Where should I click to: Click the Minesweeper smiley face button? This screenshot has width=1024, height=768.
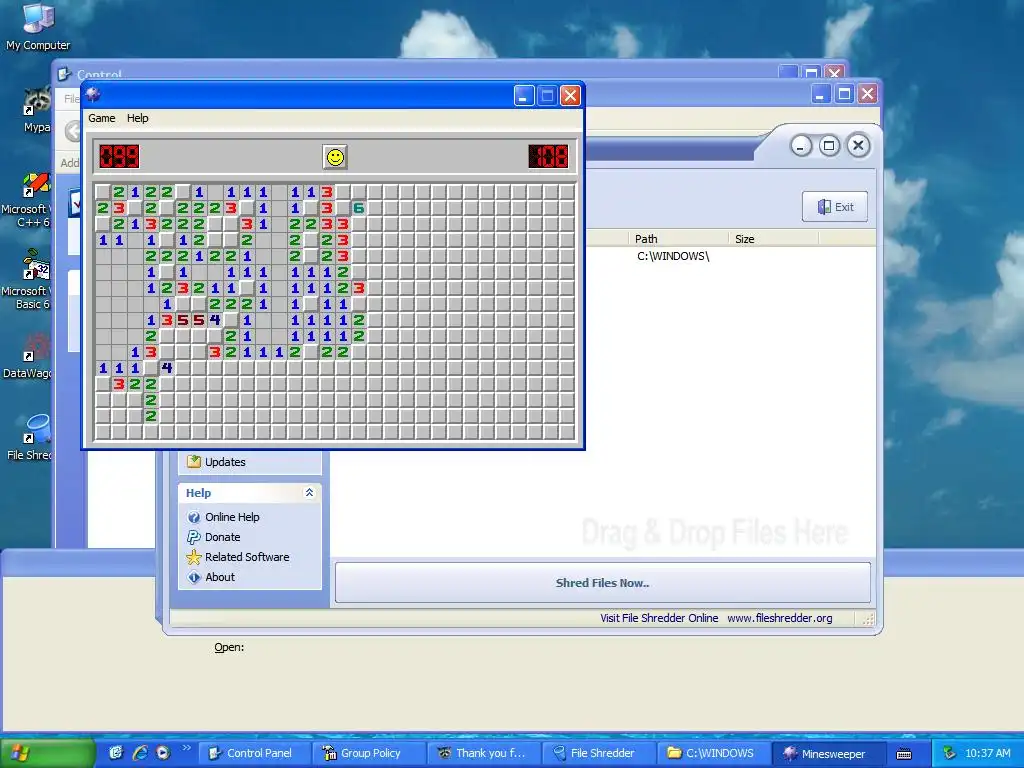335,157
